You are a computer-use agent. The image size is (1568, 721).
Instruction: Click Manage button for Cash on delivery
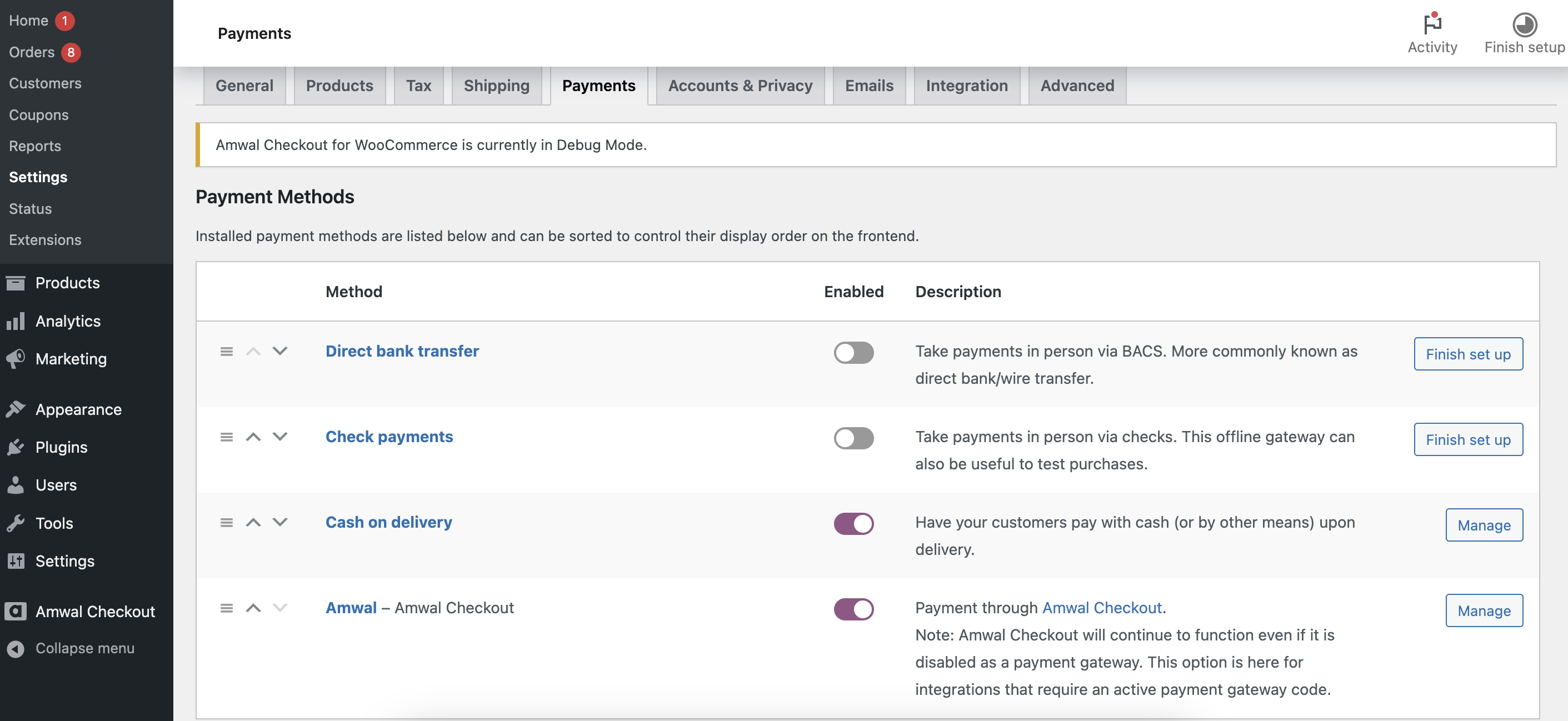click(x=1484, y=525)
